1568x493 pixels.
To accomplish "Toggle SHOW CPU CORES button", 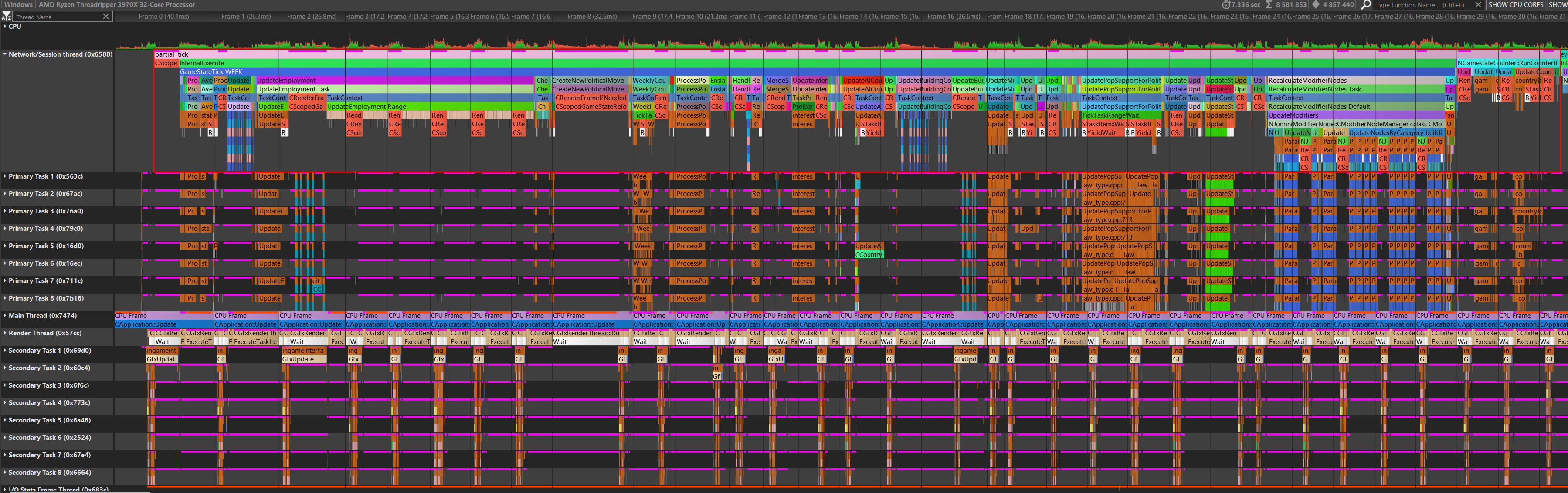I will tap(1516, 5).
